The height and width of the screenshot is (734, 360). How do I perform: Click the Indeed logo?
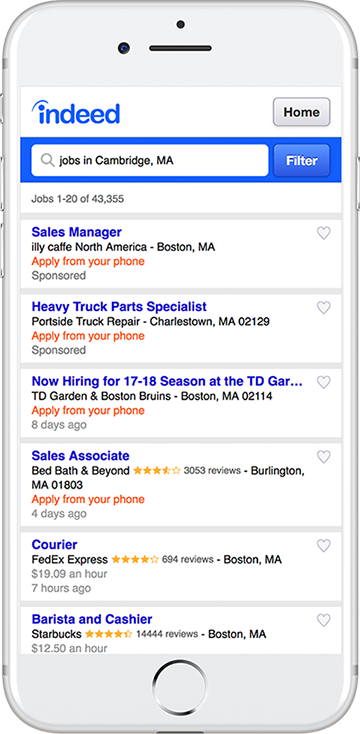[x=76, y=112]
